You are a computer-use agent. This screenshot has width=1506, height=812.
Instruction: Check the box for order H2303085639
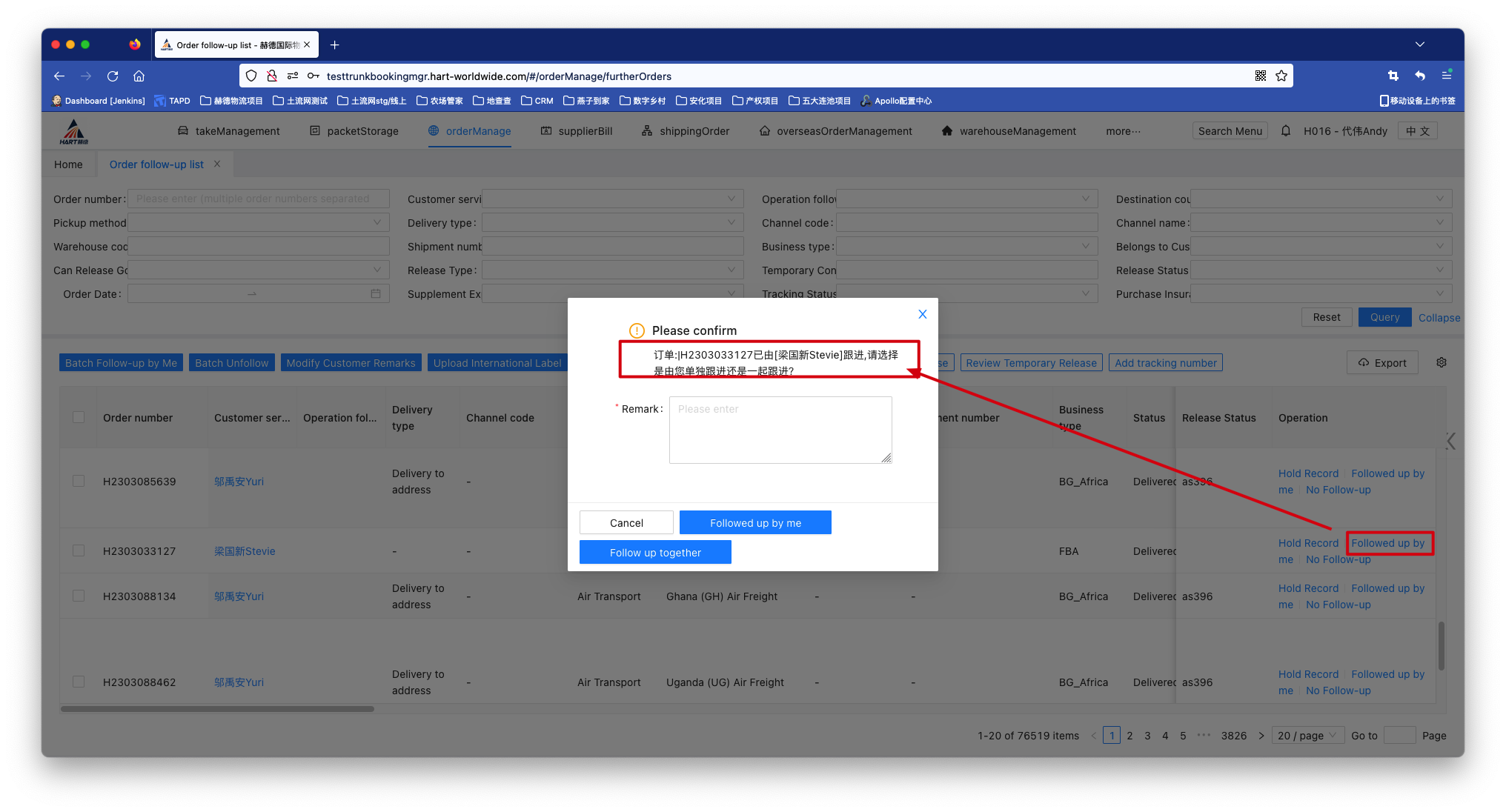click(79, 482)
